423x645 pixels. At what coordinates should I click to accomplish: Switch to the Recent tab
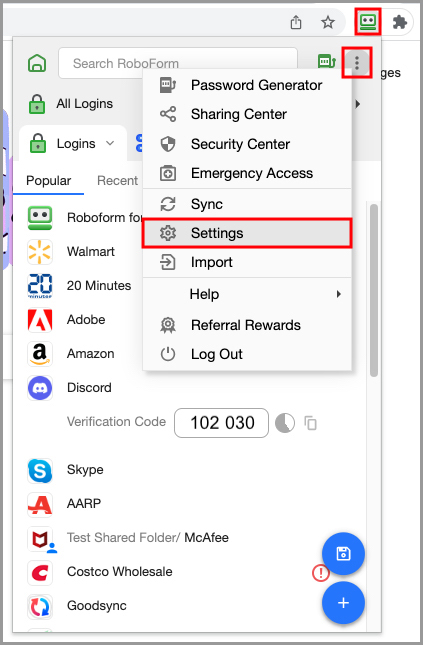[117, 181]
